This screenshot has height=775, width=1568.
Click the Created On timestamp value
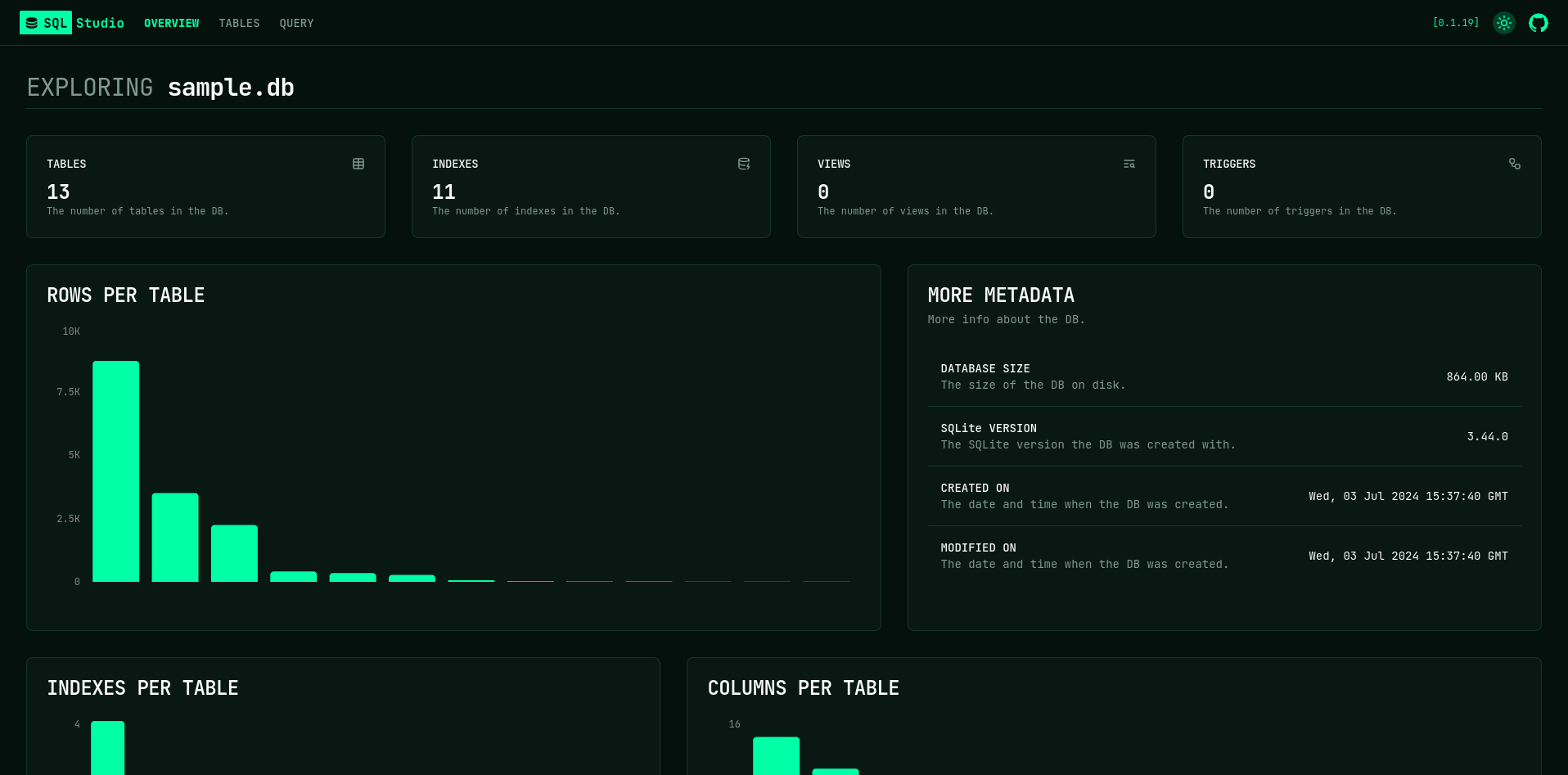[1408, 496]
